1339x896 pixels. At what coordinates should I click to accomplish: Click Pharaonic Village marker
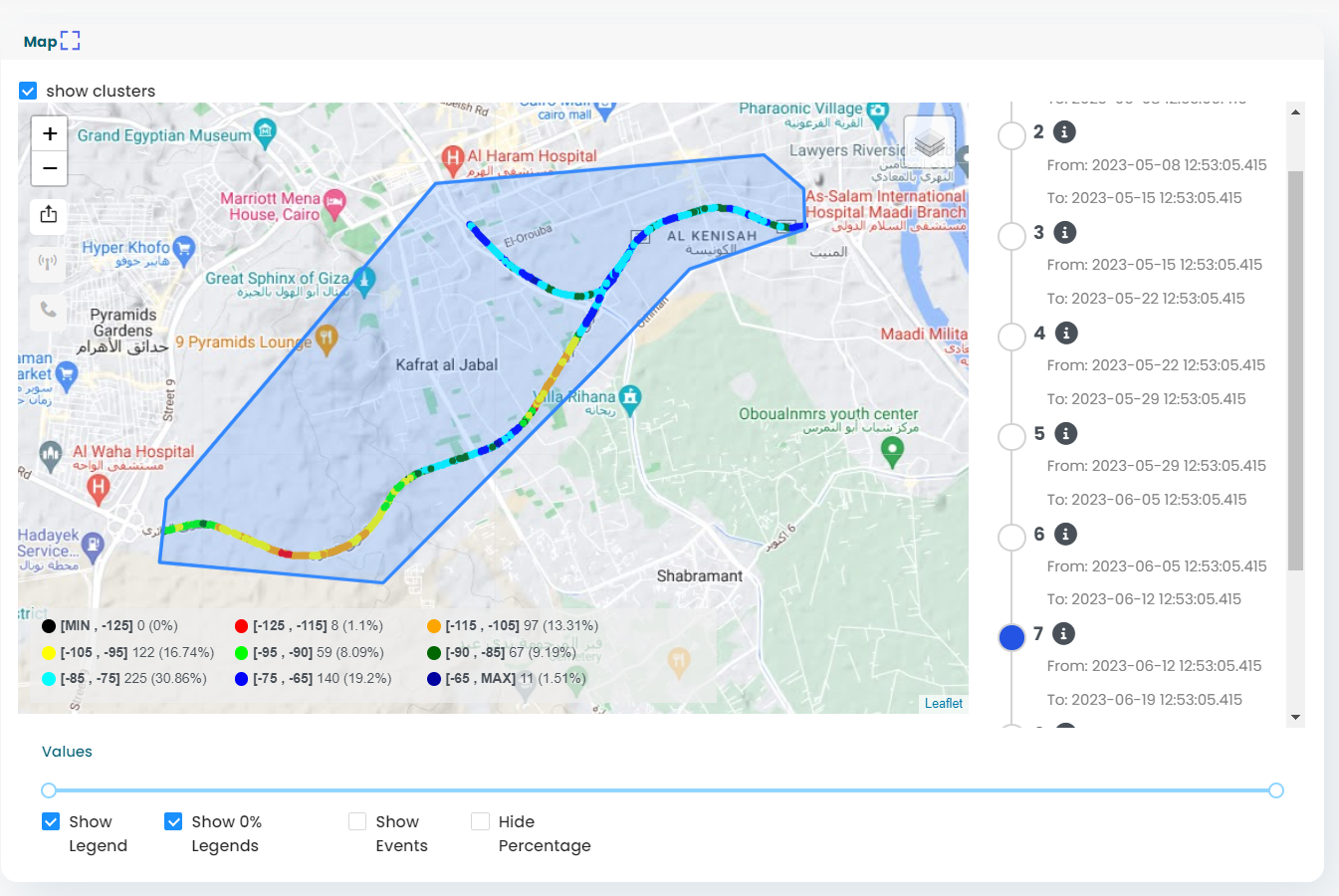coord(877,112)
